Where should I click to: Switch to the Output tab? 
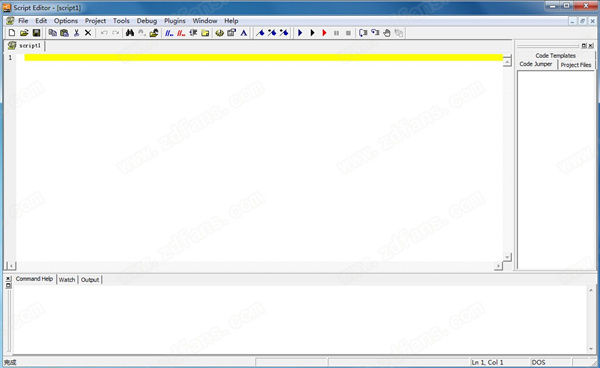pyautogui.click(x=90, y=280)
